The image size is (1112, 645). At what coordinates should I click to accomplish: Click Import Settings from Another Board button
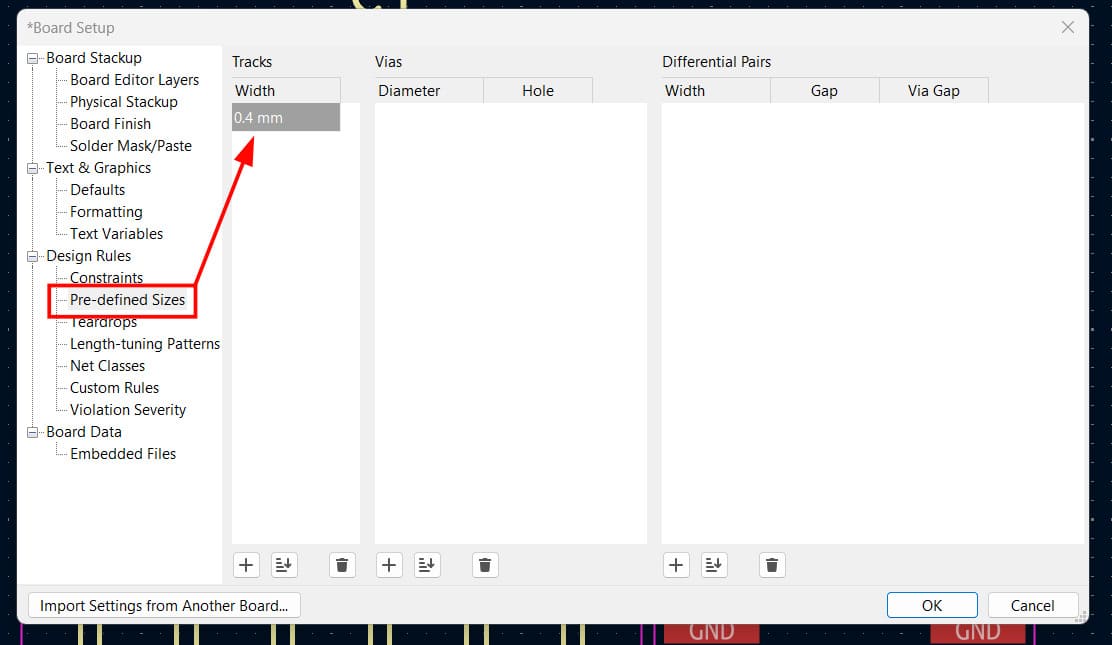[x=164, y=606]
